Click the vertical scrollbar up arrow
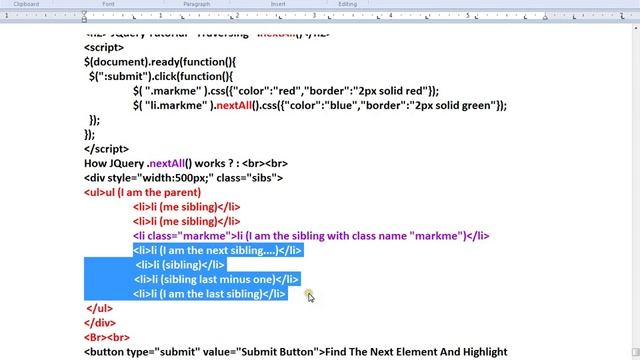The height and width of the screenshot is (360, 640). pos(636,28)
